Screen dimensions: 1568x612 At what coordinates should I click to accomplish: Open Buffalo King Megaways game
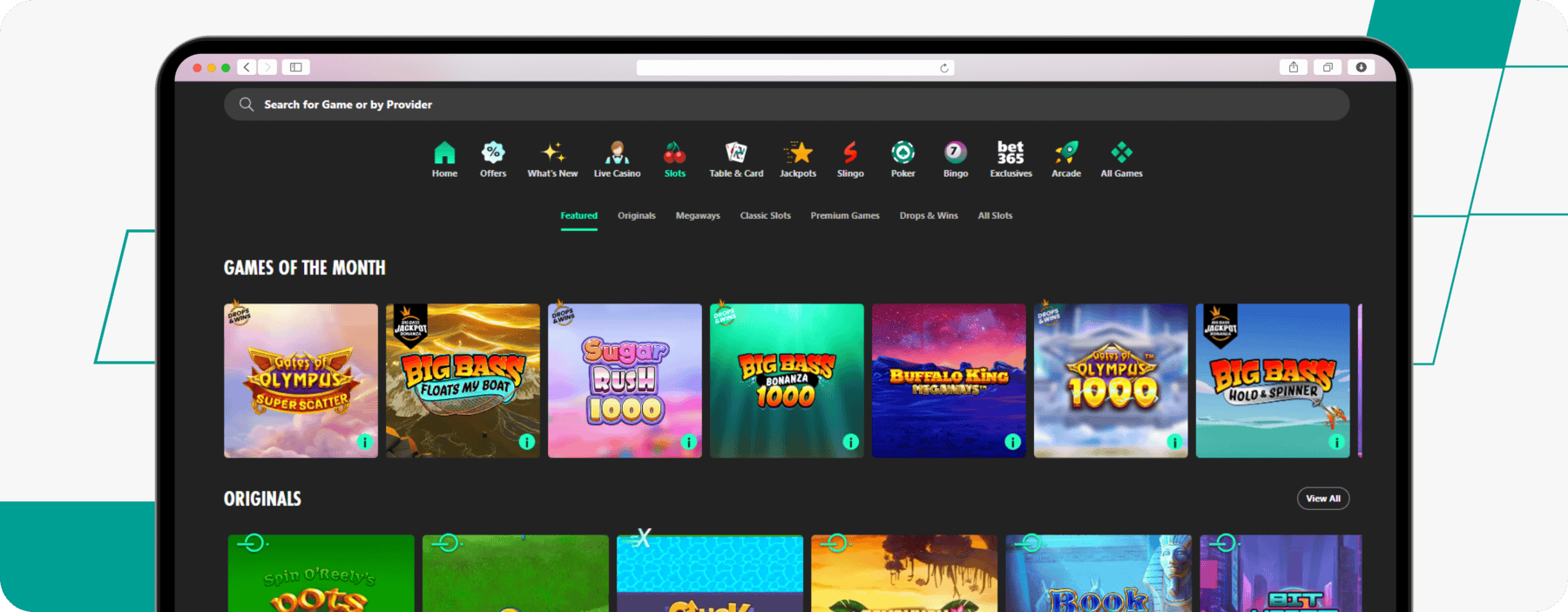pos(949,381)
